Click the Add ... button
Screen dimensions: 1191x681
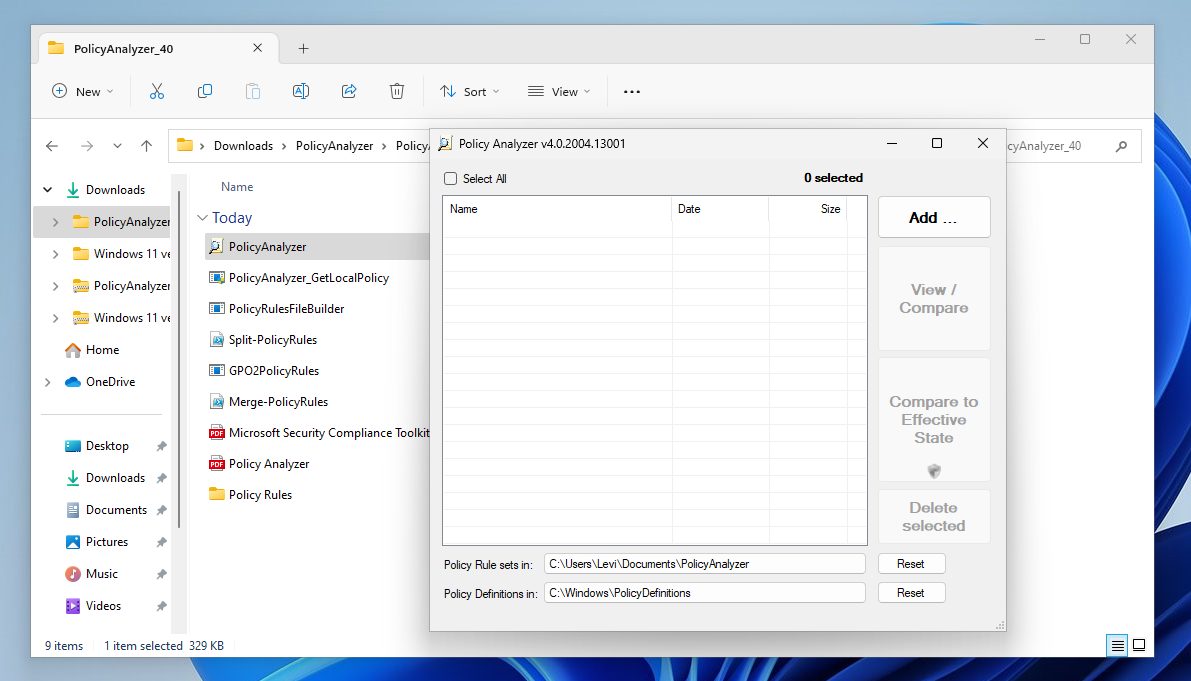934,217
